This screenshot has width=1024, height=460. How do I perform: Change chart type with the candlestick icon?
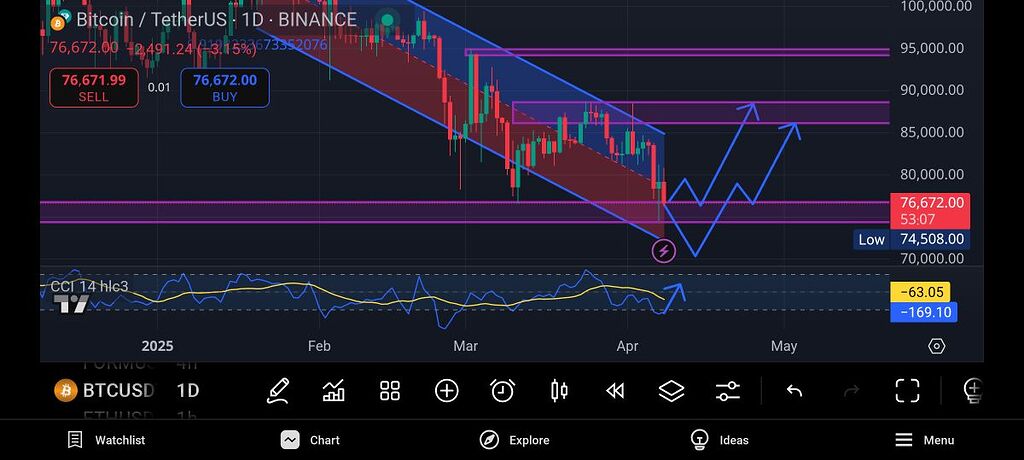(x=559, y=391)
